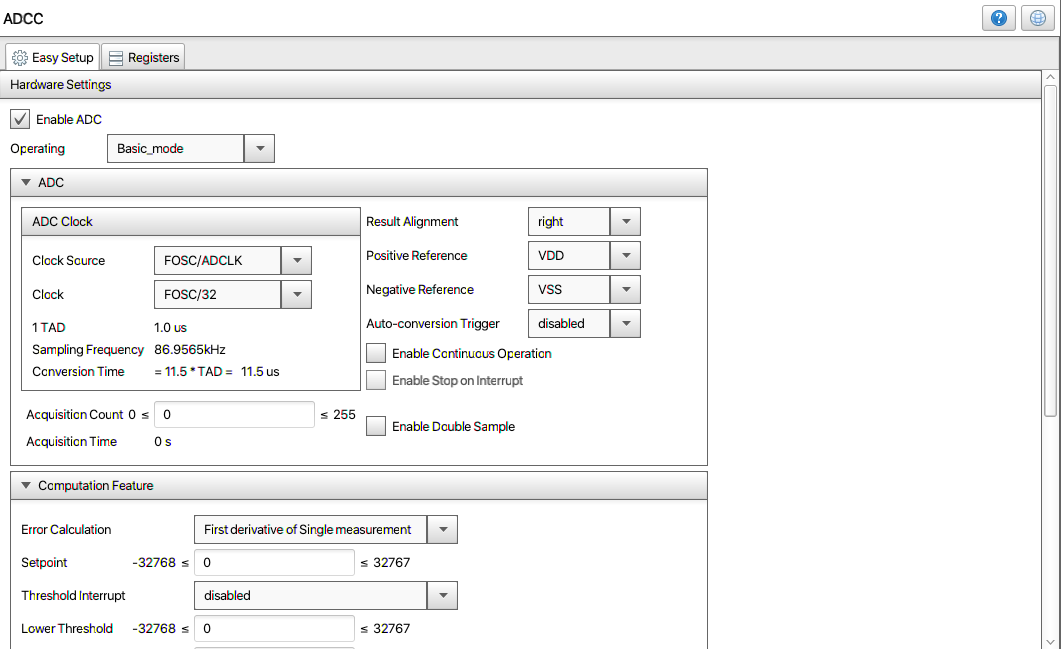This screenshot has width=1061, height=649.
Task: Click the gear icon on the Easy Setup tab
Action: click(20, 57)
